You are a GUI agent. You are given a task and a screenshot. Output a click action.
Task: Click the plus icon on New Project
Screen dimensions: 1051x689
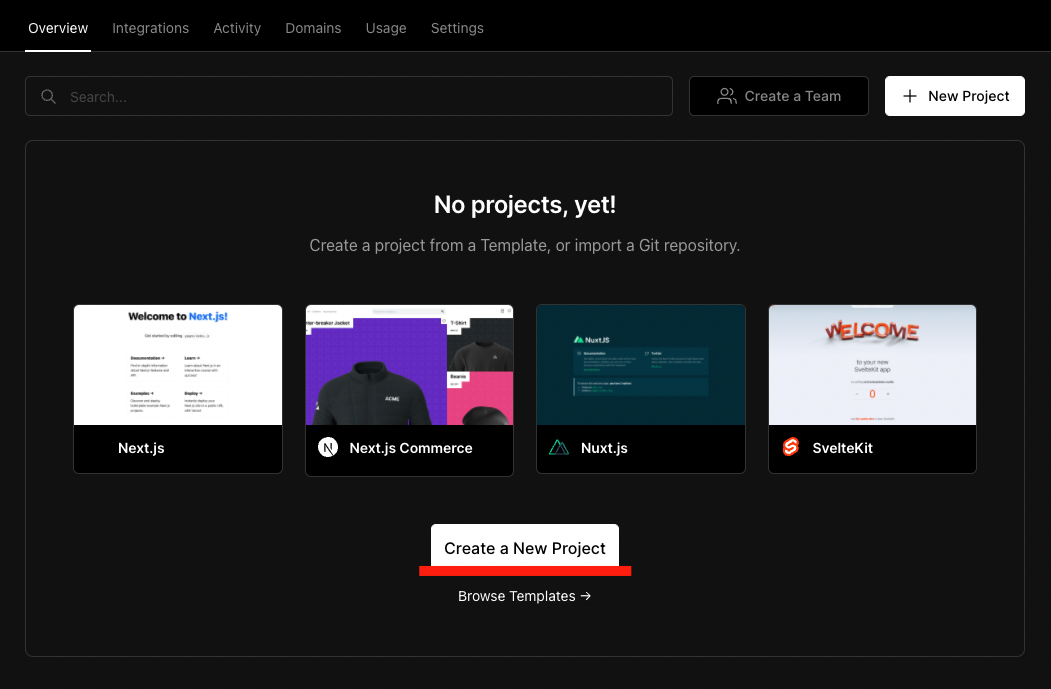(909, 96)
